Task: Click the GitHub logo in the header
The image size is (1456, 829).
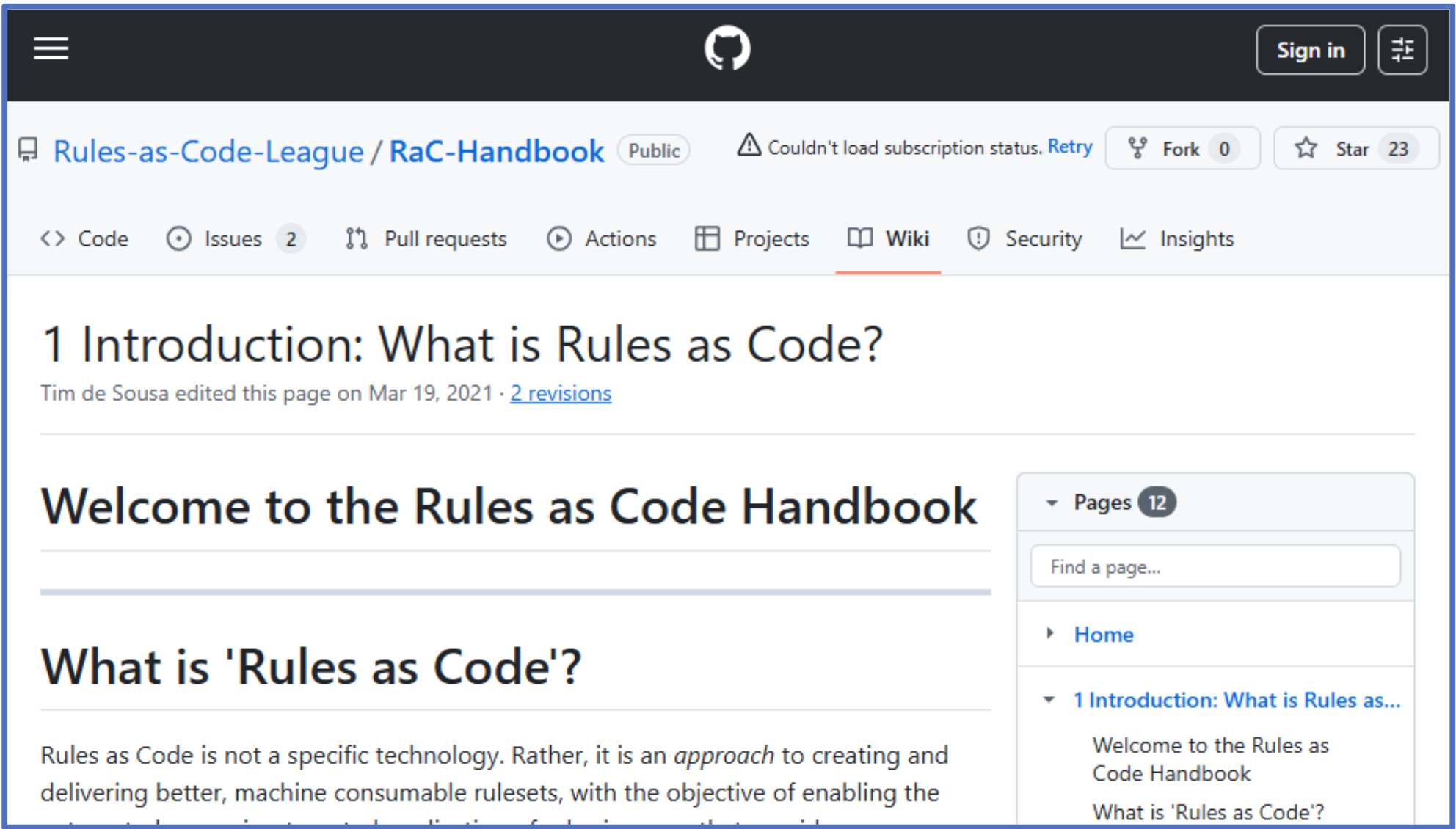Action: pyautogui.click(x=727, y=47)
